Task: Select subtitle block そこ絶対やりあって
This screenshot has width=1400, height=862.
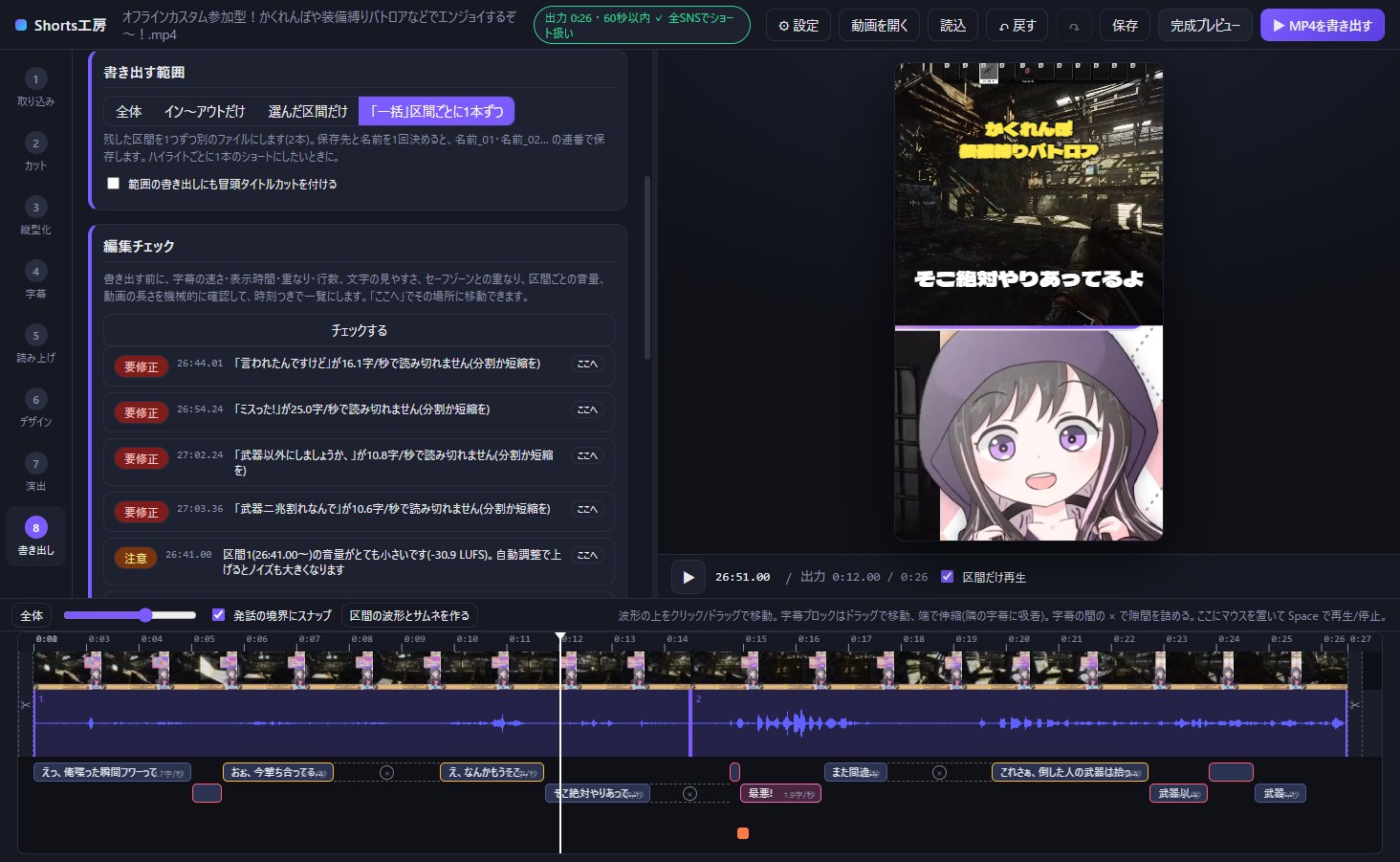Action: (598, 793)
